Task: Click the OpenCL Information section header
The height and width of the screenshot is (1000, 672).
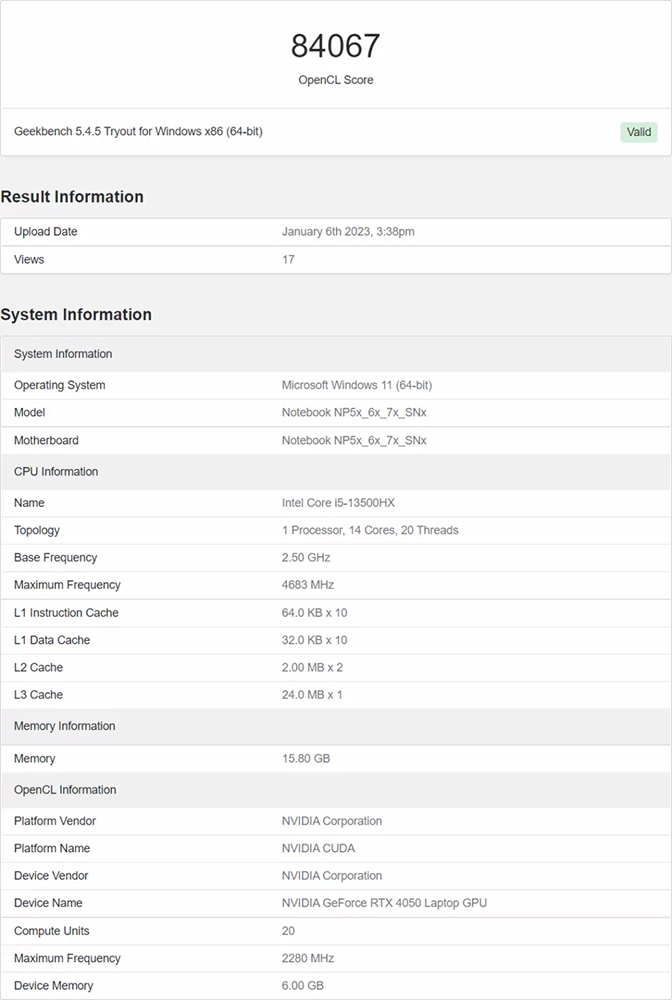Action: tap(65, 790)
